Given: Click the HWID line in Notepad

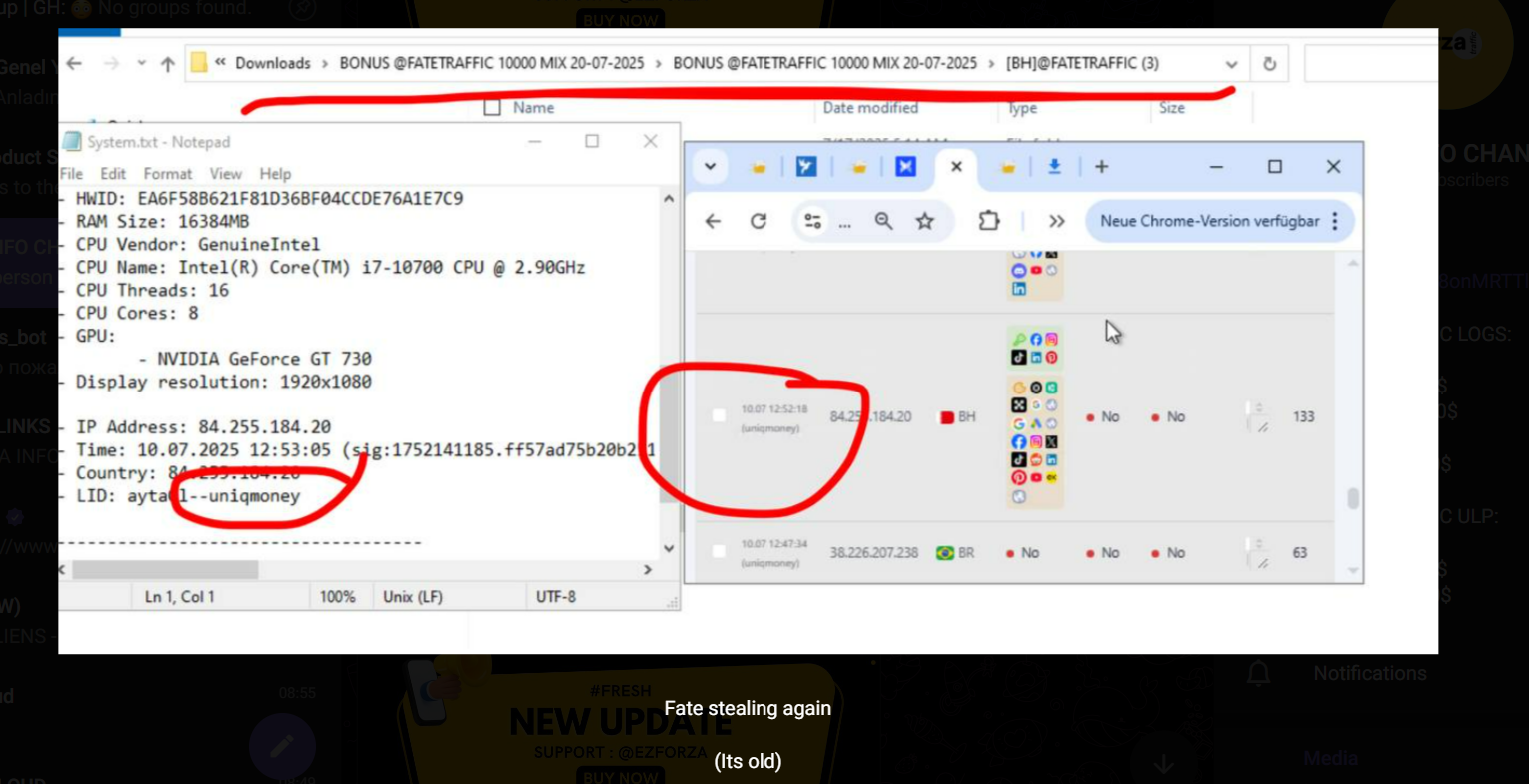Looking at the screenshot, I should (x=269, y=198).
